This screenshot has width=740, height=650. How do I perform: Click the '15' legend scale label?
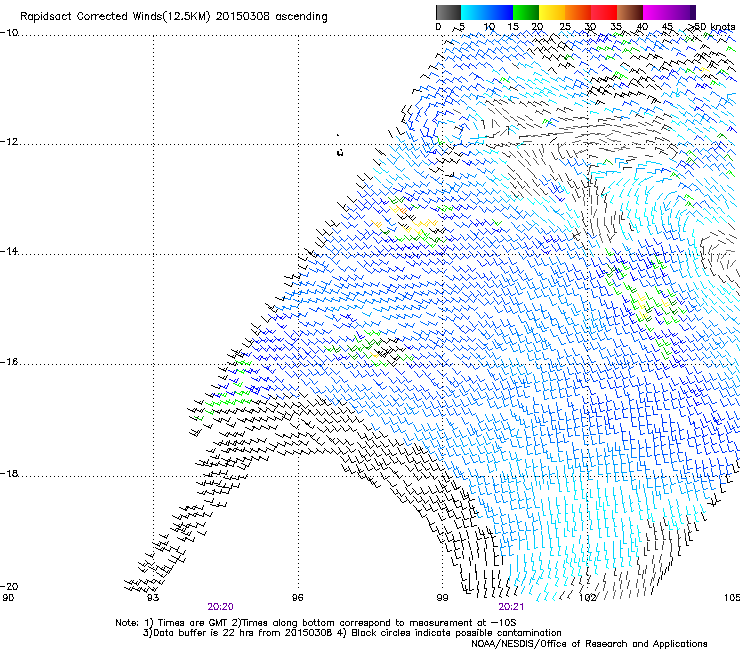point(513,27)
